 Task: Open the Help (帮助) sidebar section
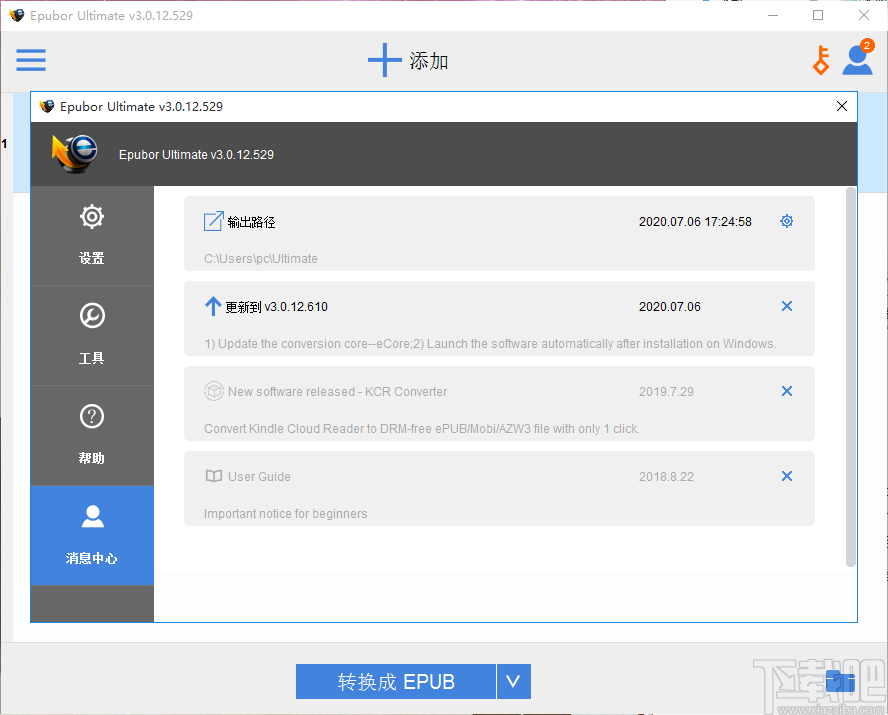(x=91, y=435)
